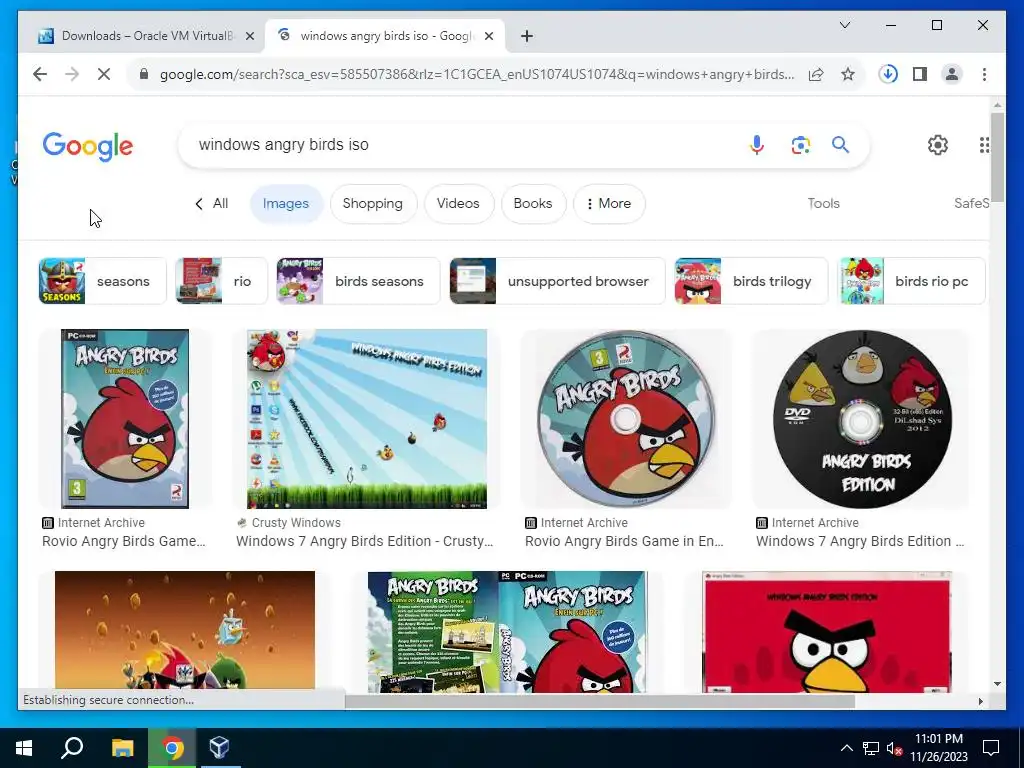Click the Chrome taskbar icon
Image resolution: width=1024 pixels, height=768 pixels.
[172, 748]
